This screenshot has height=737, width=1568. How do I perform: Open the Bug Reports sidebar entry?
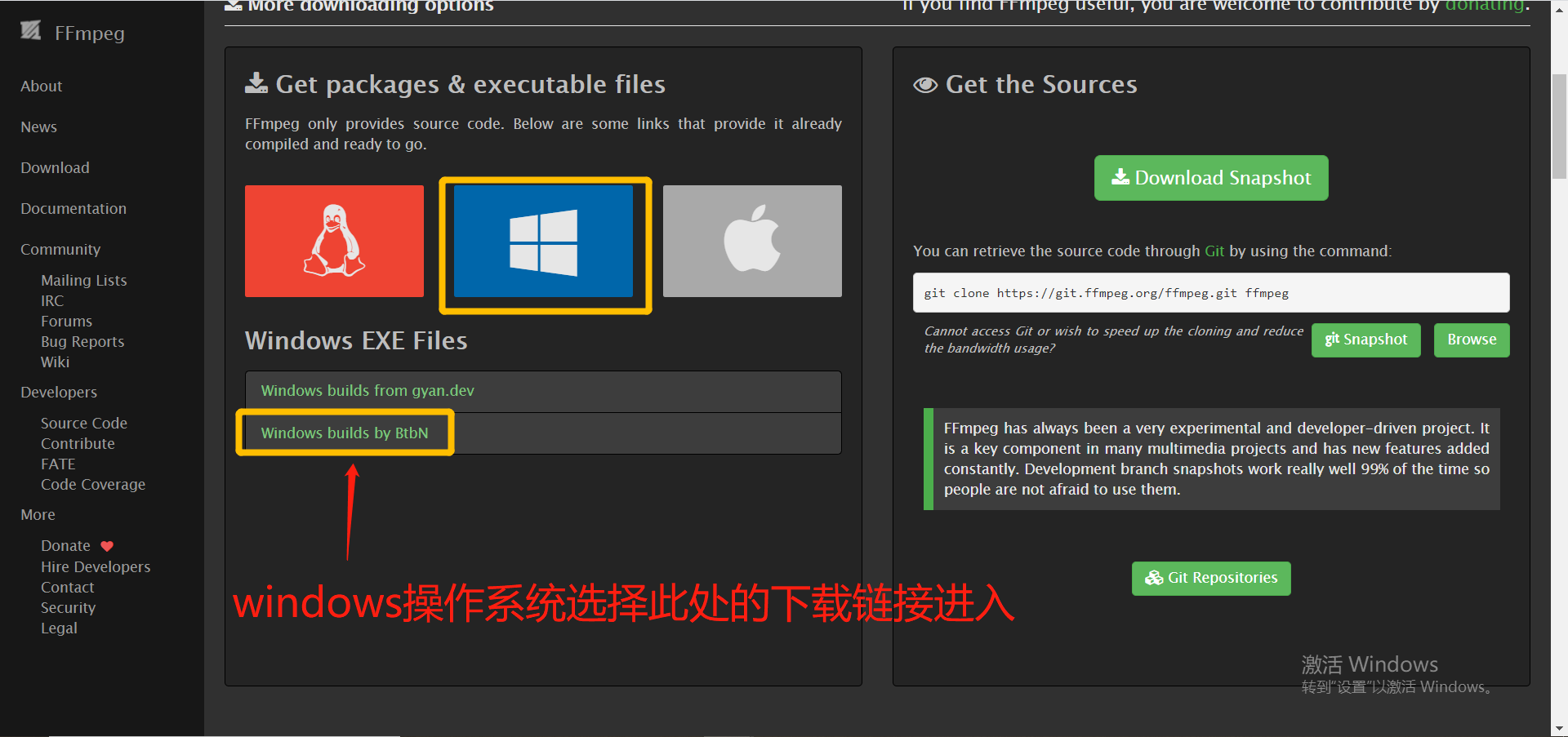tap(82, 341)
